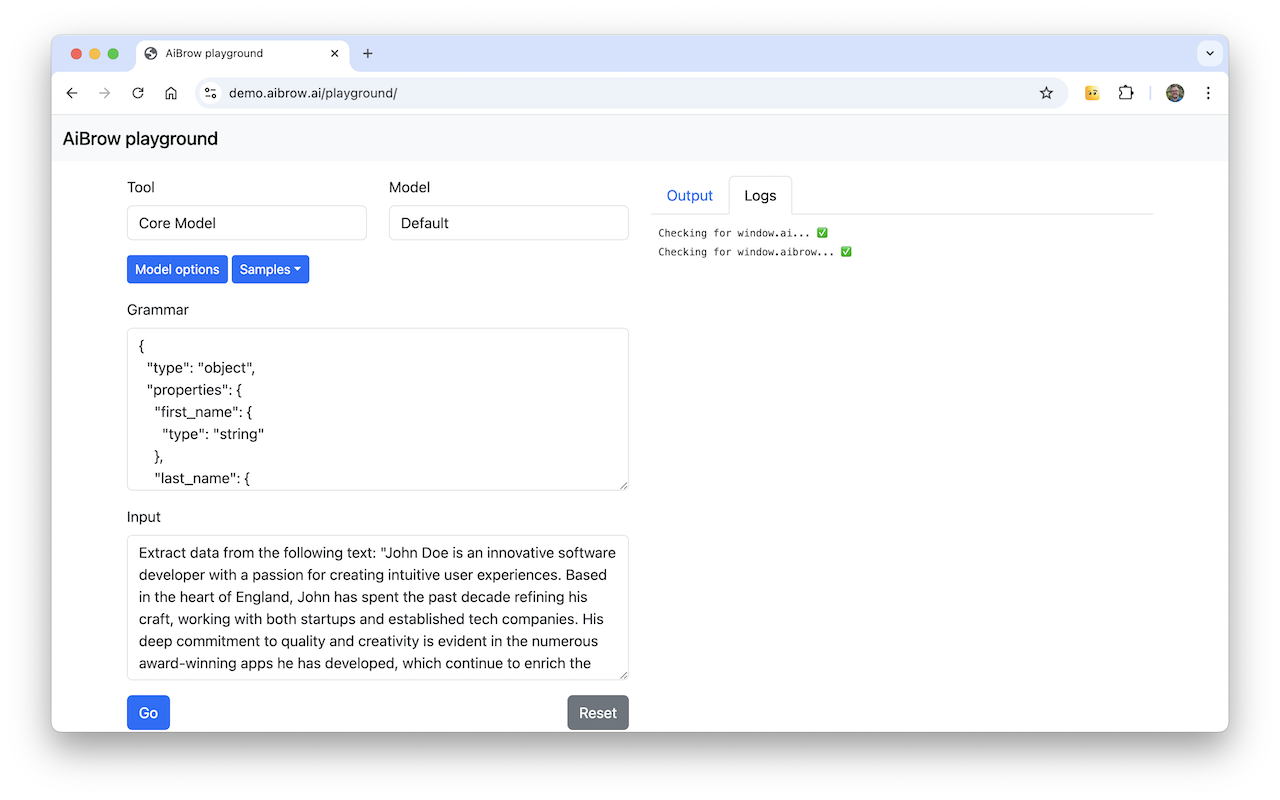Select the AiBrow playground browser tab

(243, 53)
